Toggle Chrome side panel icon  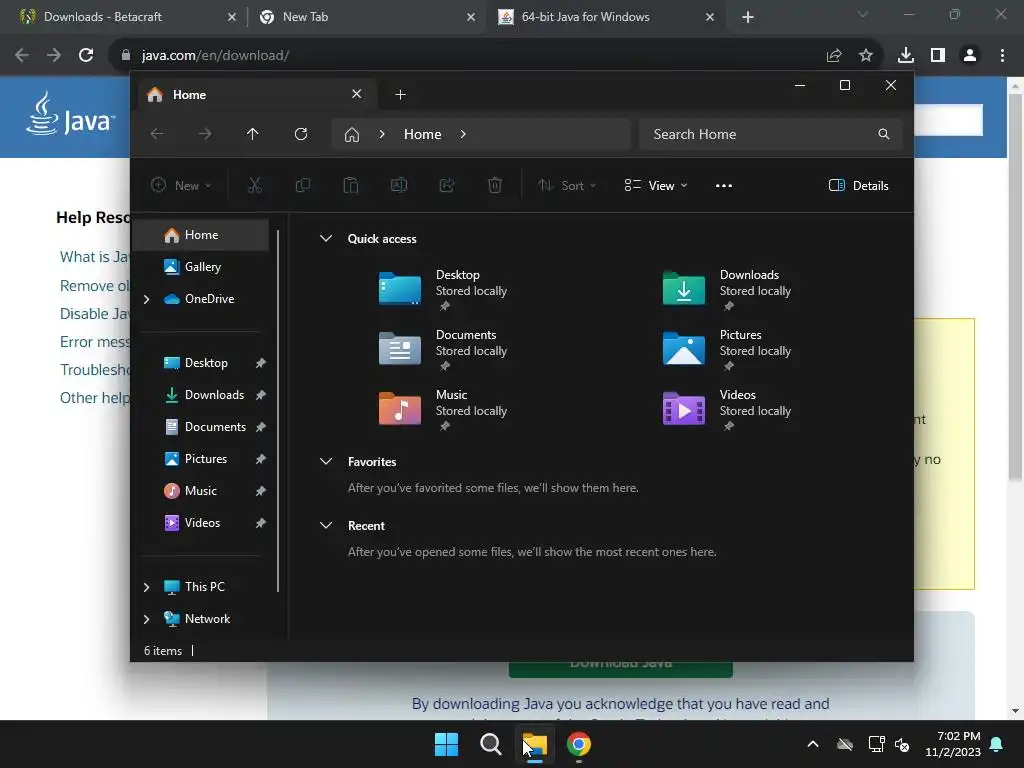pos(938,56)
